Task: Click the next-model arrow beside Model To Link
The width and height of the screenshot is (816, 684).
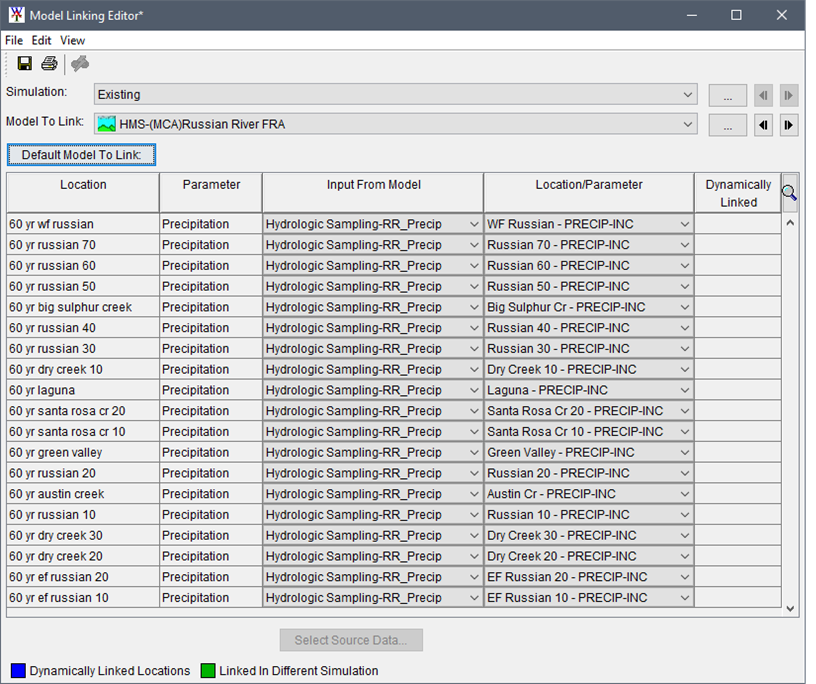Action: (x=788, y=124)
